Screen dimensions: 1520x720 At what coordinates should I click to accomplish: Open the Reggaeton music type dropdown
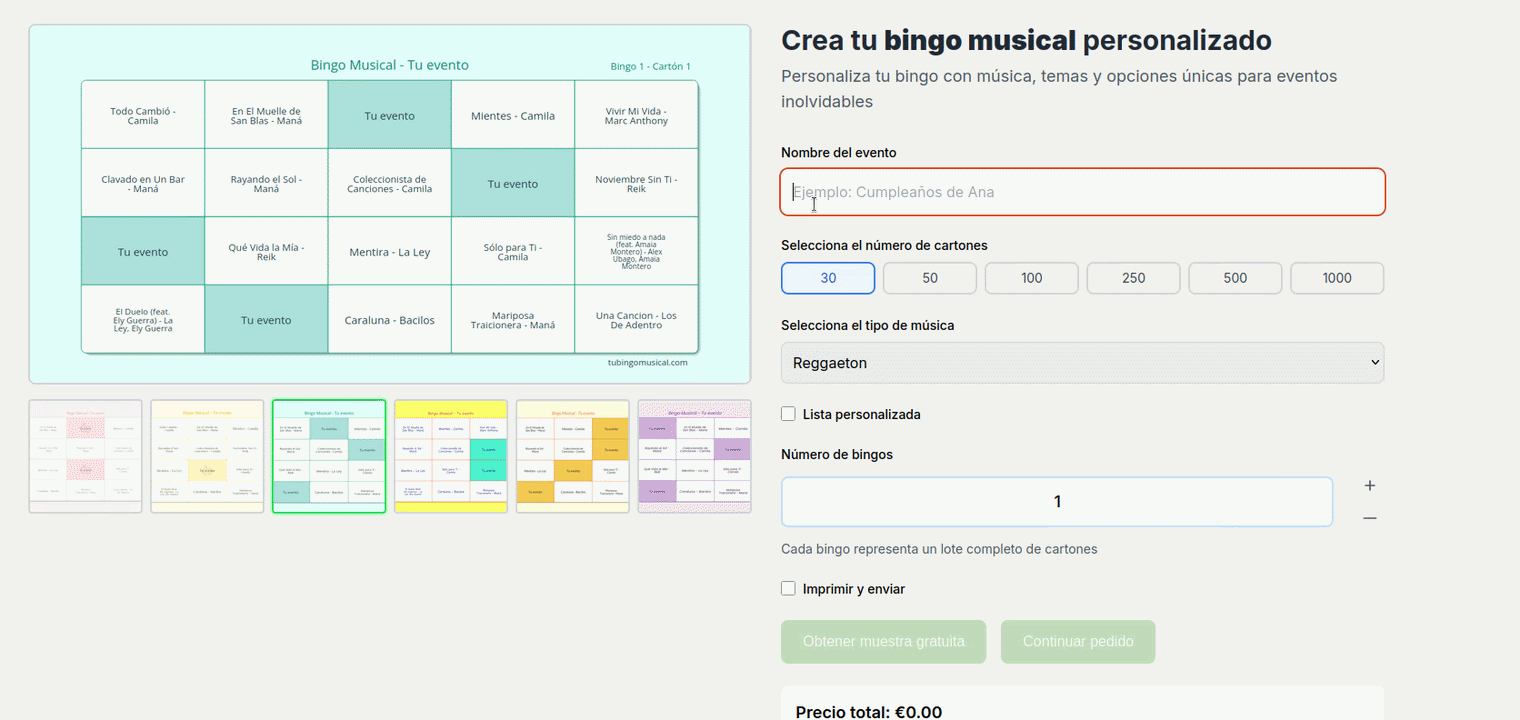[x=1082, y=363]
